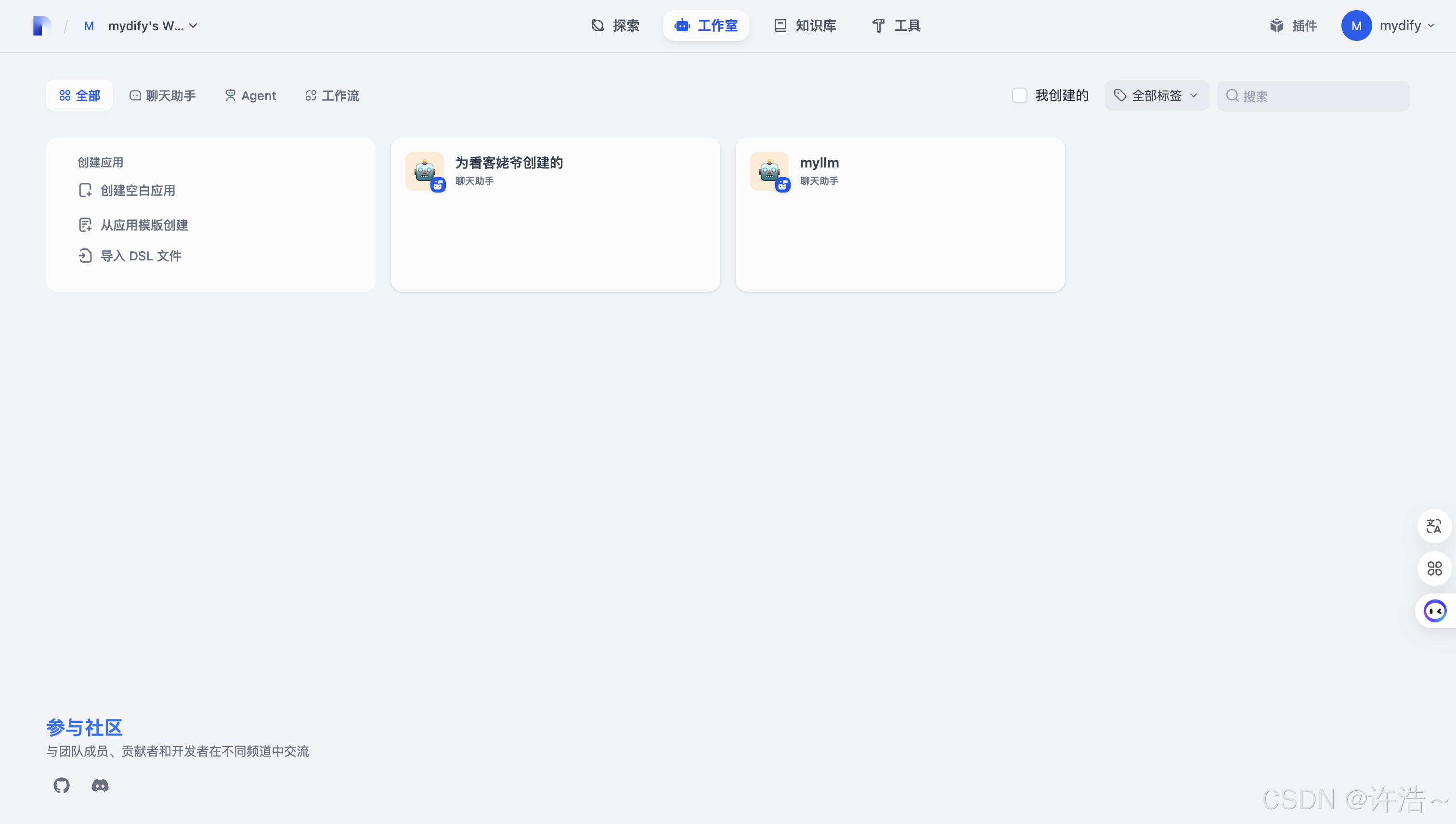Click the Dify logo icon
Screen dimensions: 1456x824
coord(42,26)
